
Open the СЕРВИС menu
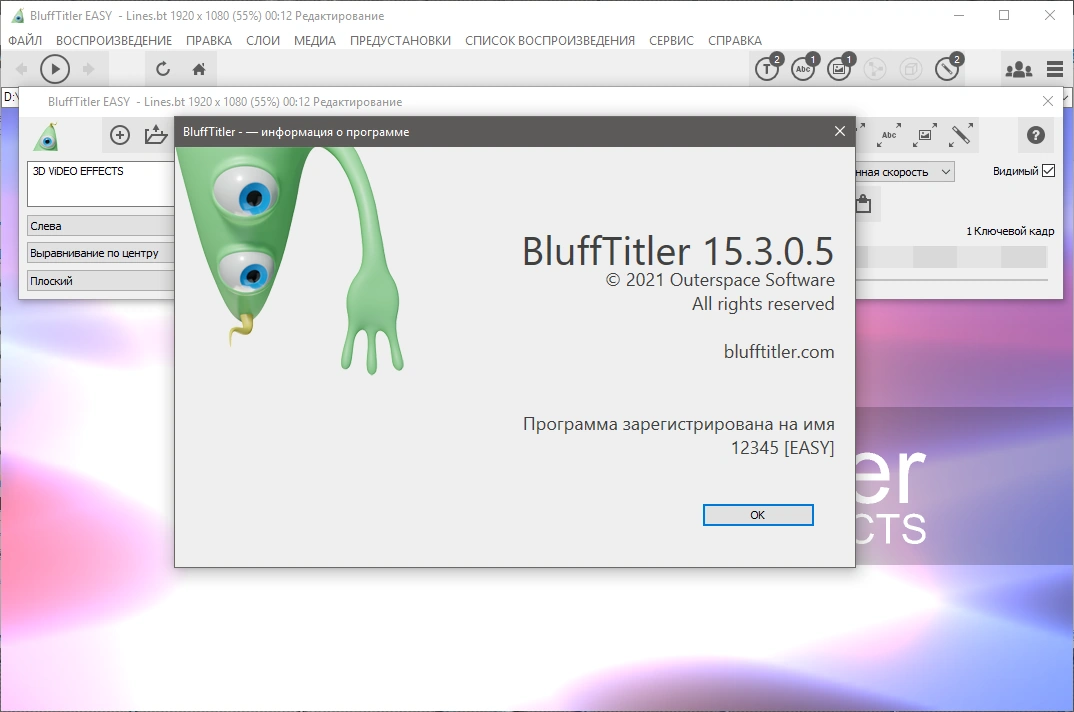point(671,40)
